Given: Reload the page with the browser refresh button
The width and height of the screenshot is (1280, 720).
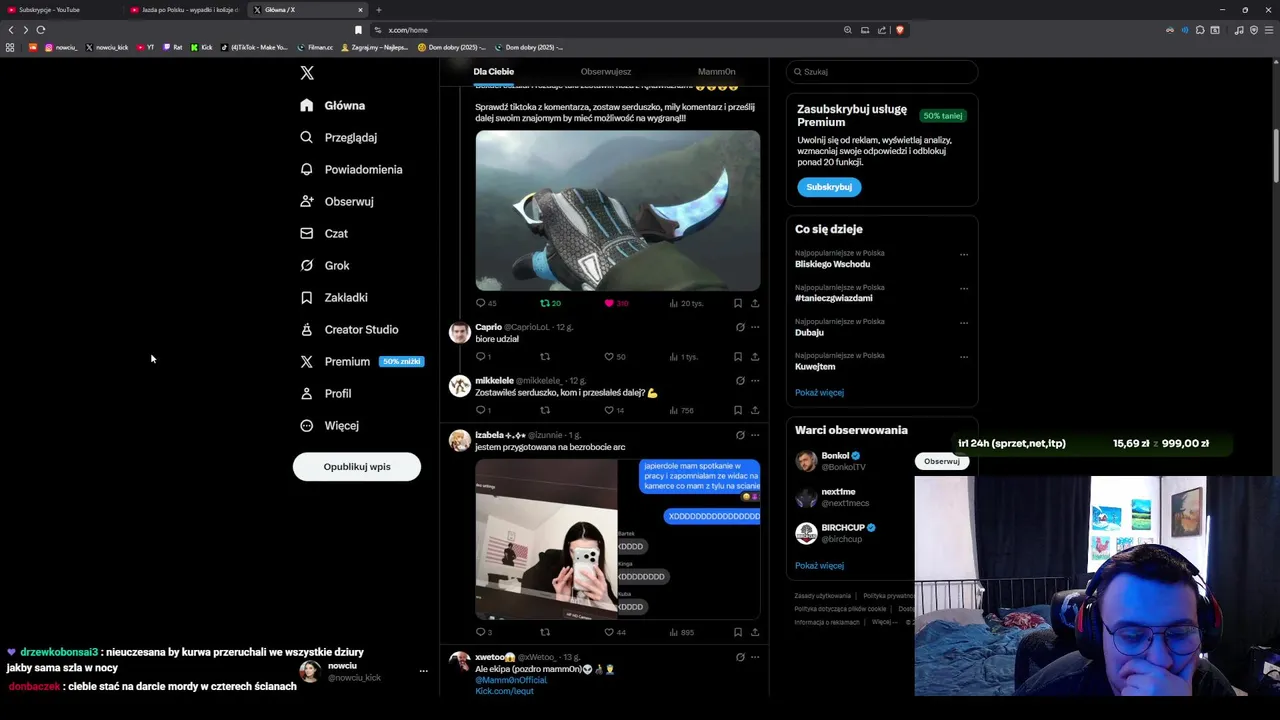Looking at the screenshot, I should 41,30.
